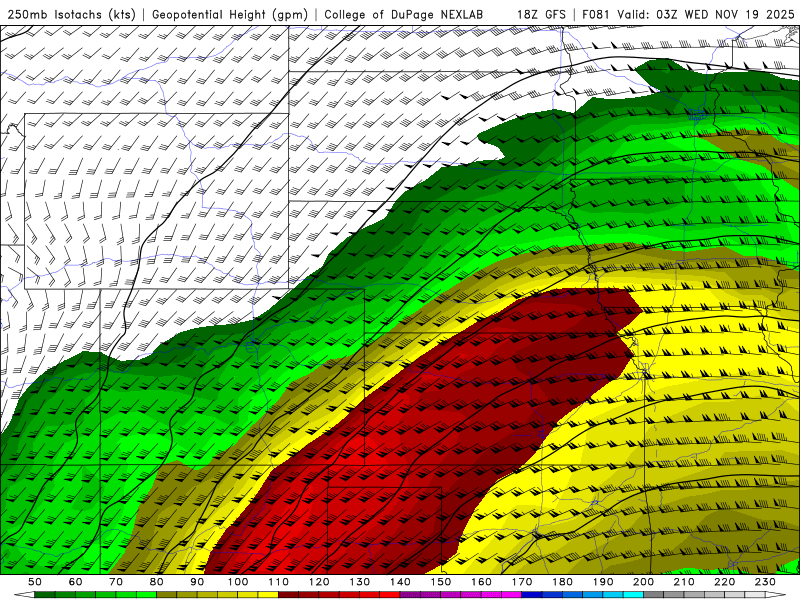800x600 pixels.
Task: Click the 'Geopotential Height (gpm)' header text
Action: pyautogui.click(x=230, y=14)
